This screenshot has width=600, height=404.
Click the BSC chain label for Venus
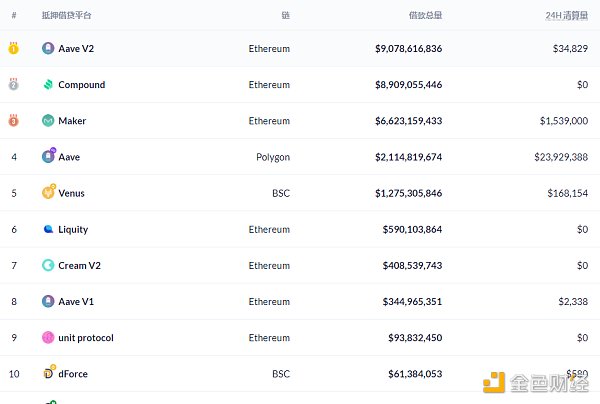[x=280, y=193]
